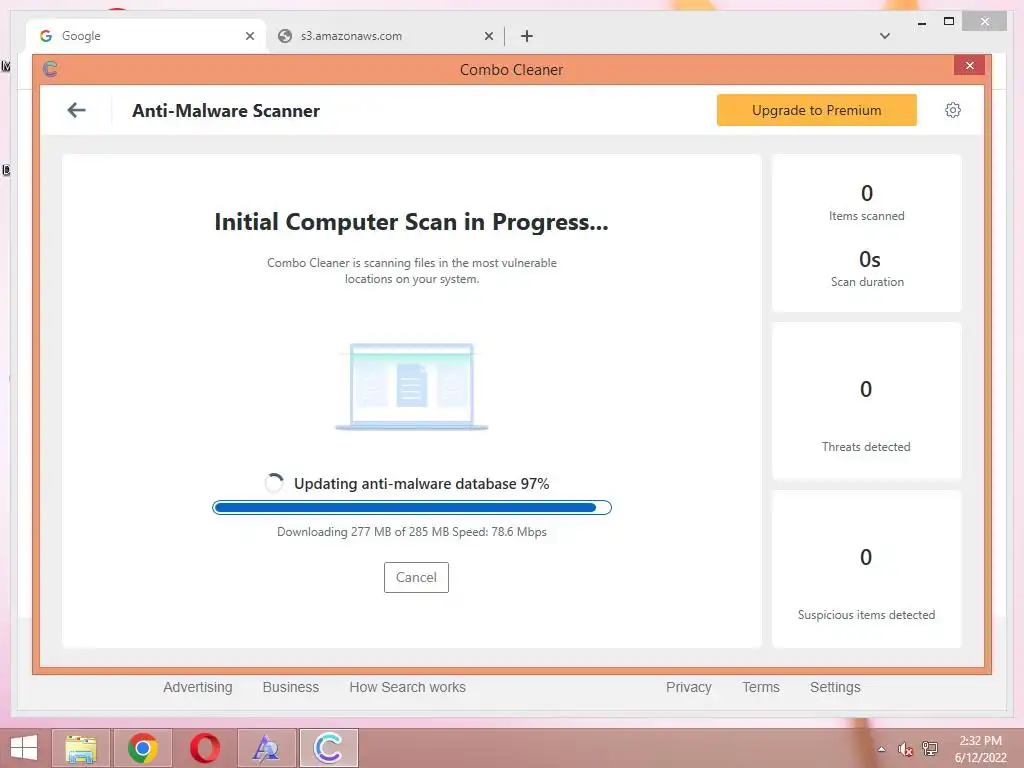Open Combo Cleaner settings gear

[x=952, y=110]
